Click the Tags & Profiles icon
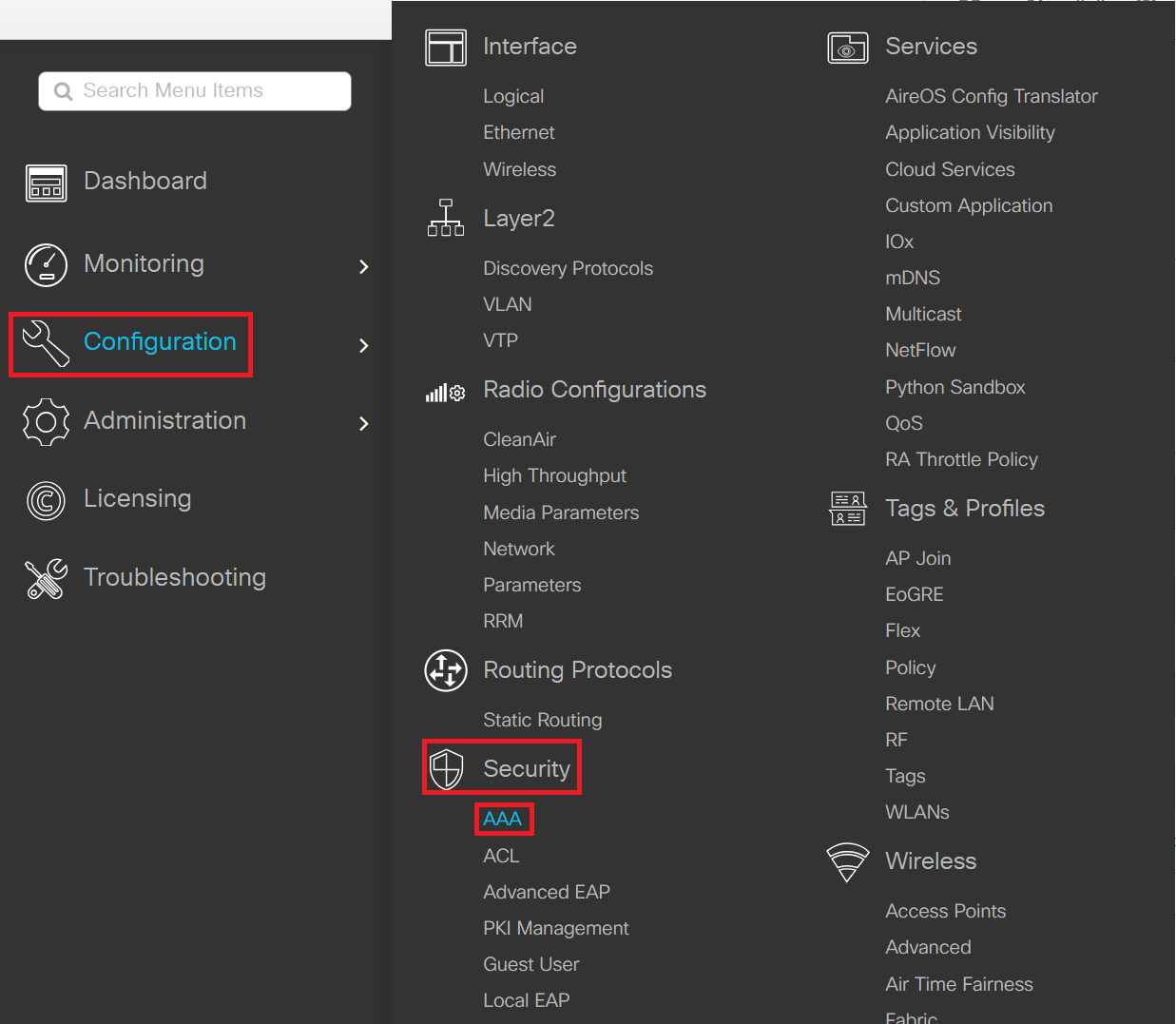This screenshot has height=1024, width=1176. point(847,509)
